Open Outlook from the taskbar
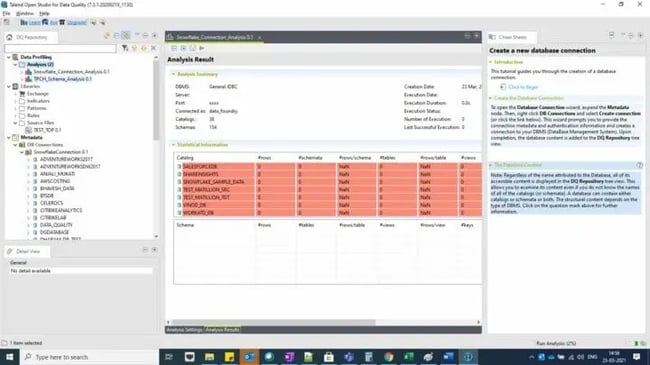 click(x=249, y=357)
